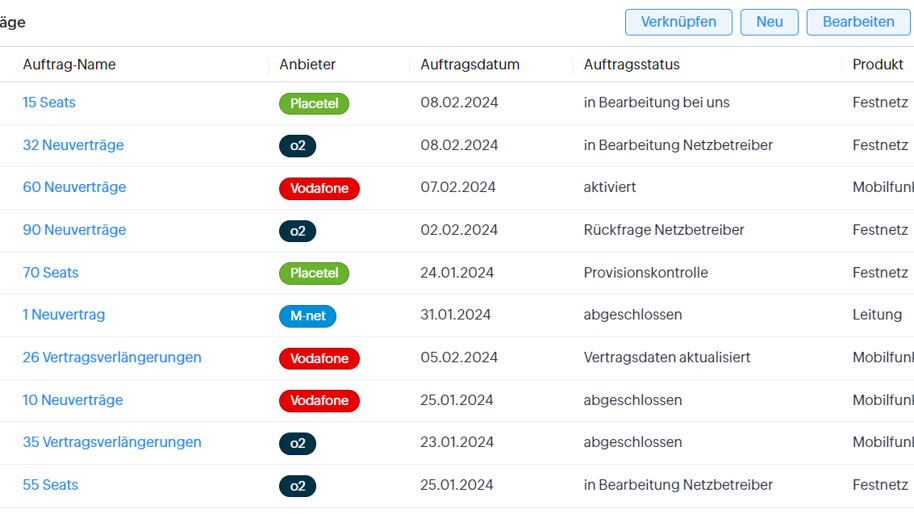914x514 pixels.
Task: Open 26 Vertragsverlängerungen order
Action: tap(112, 358)
